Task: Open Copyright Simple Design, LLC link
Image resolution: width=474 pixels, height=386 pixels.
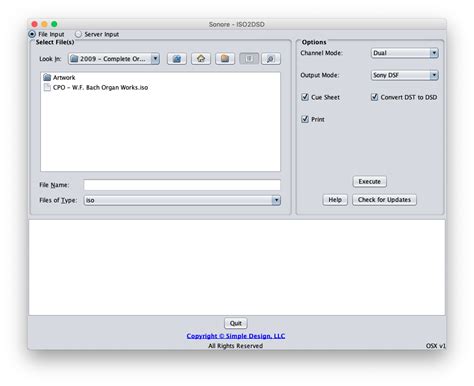Action: [236, 336]
